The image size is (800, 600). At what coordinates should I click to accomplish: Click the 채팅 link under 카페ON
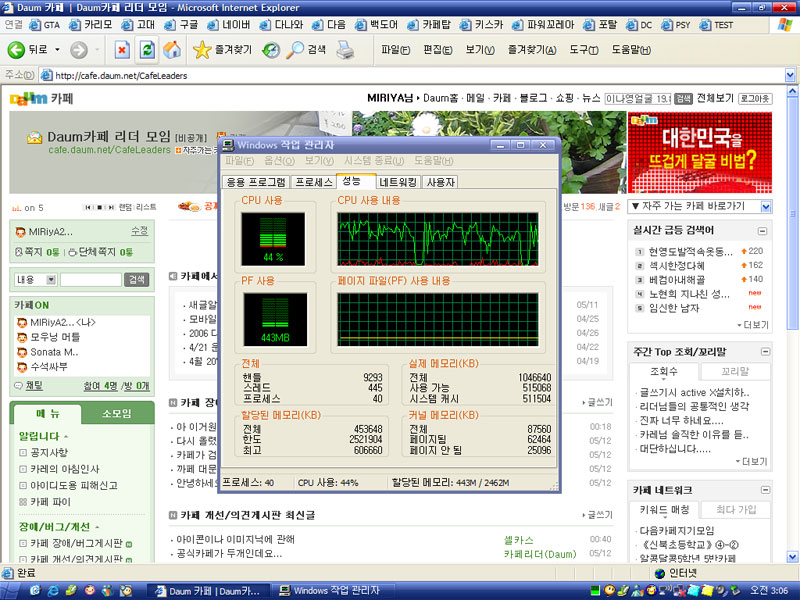[34, 386]
